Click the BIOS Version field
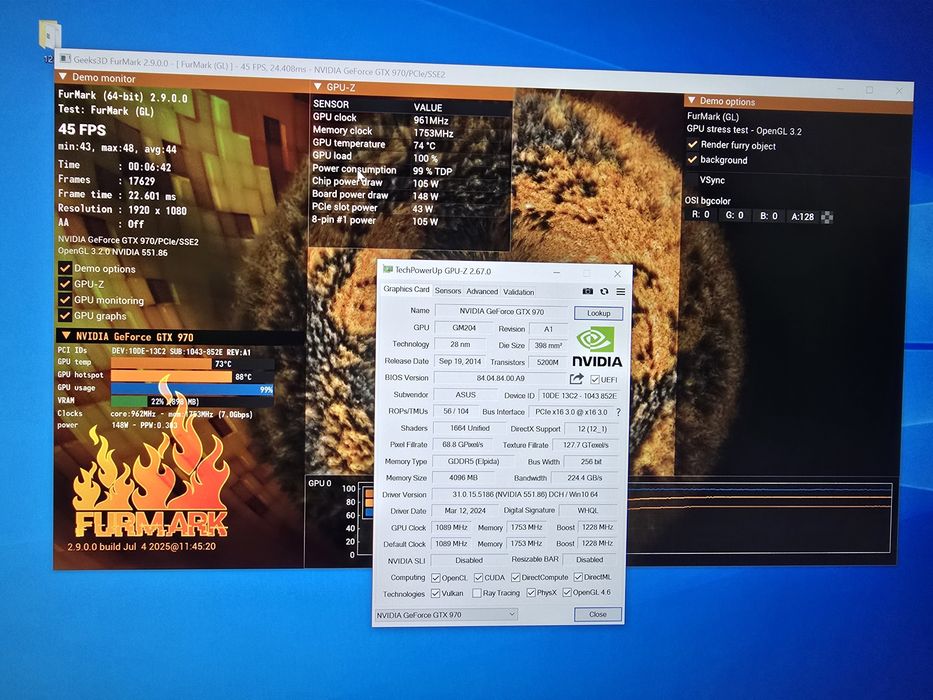Viewport: 933px width, 700px height. click(x=500, y=378)
